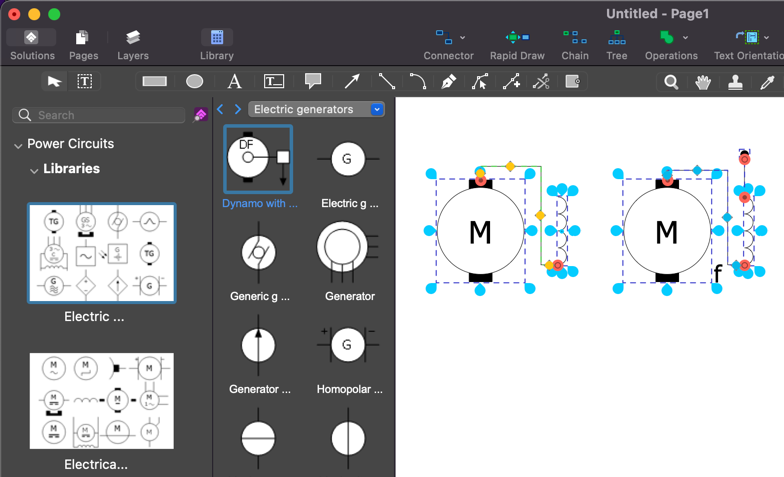Select the Electrical rotating machines library thumbnail
The image size is (784, 477).
click(102, 400)
